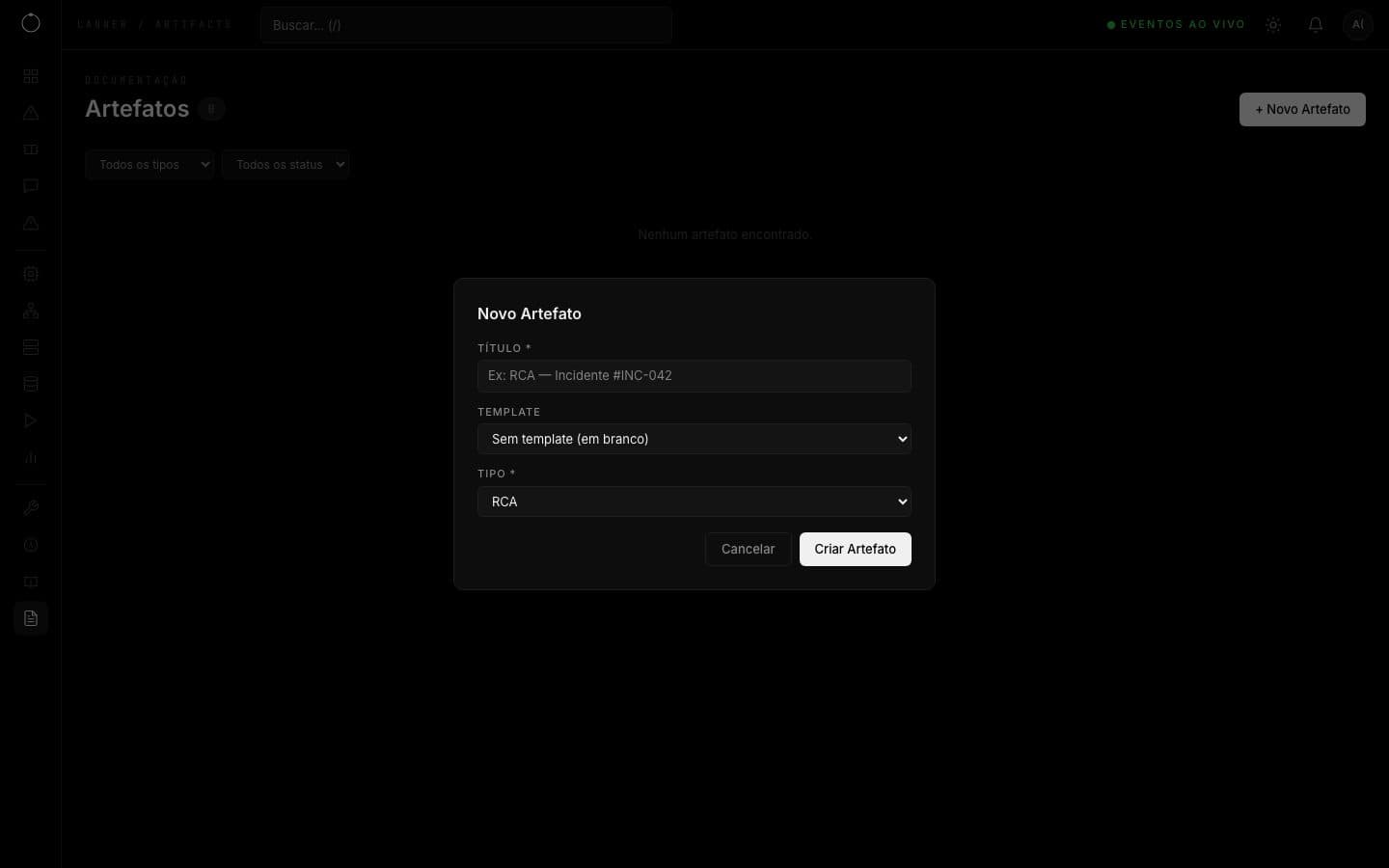Click the + Novo Artefato button
Image resolution: width=1389 pixels, height=868 pixels.
tap(1302, 109)
